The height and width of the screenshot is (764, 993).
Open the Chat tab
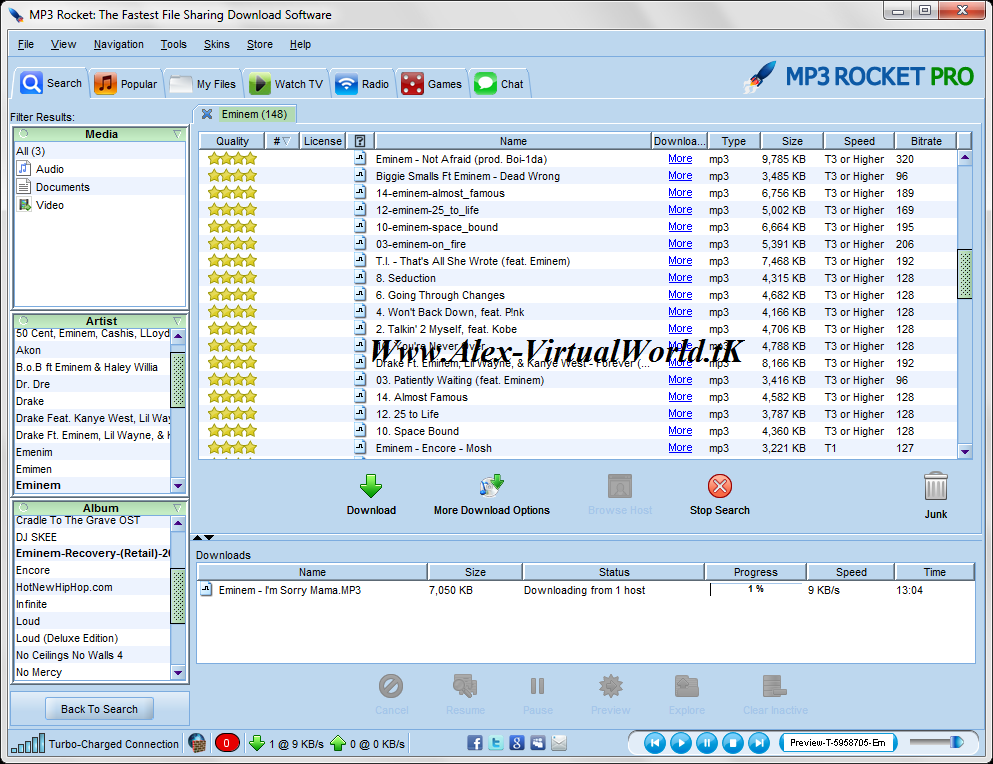[499, 84]
